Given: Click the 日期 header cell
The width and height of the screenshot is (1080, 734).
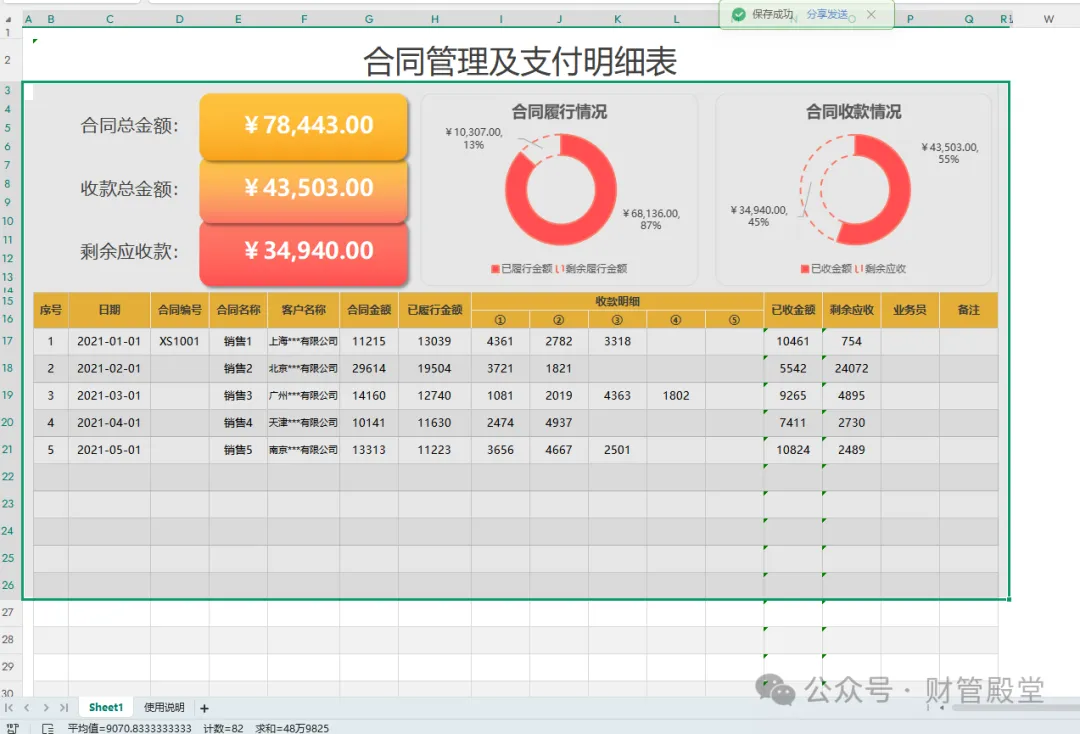Looking at the screenshot, I should click(110, 310).
